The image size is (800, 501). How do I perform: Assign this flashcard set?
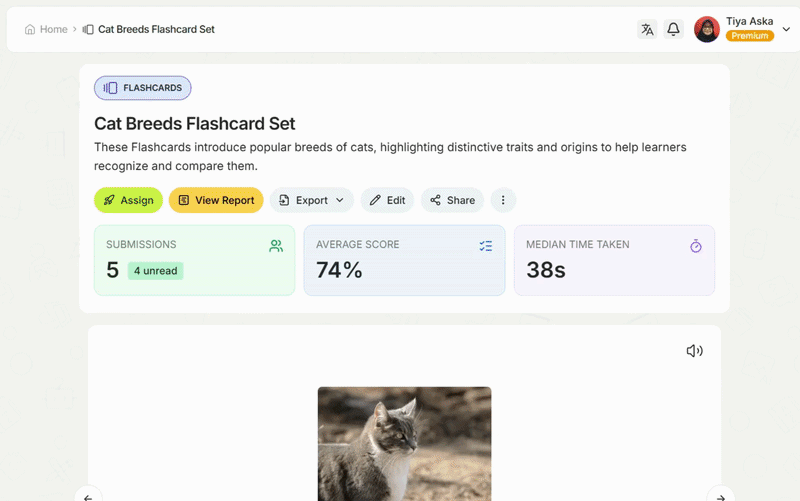(x=128, y=200)
